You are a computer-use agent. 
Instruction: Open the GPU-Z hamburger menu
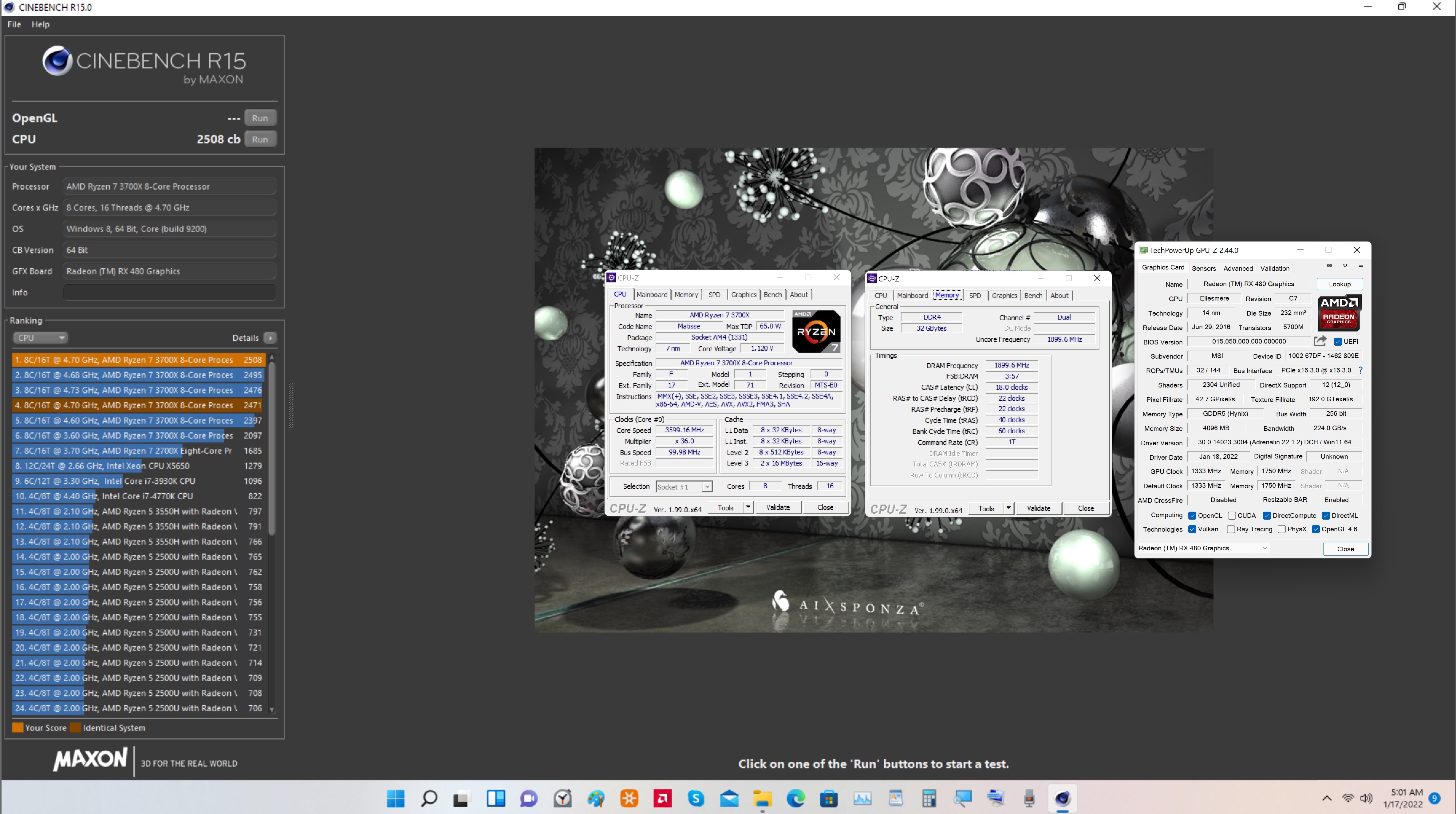pyautogui.click(x=1361, y=265)
